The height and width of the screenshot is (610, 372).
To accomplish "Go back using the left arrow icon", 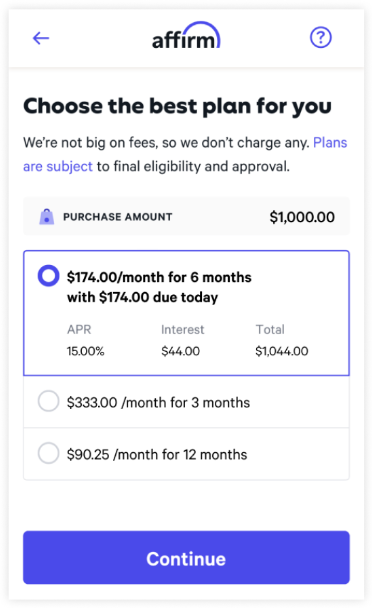I will click(x=40, y=38).
